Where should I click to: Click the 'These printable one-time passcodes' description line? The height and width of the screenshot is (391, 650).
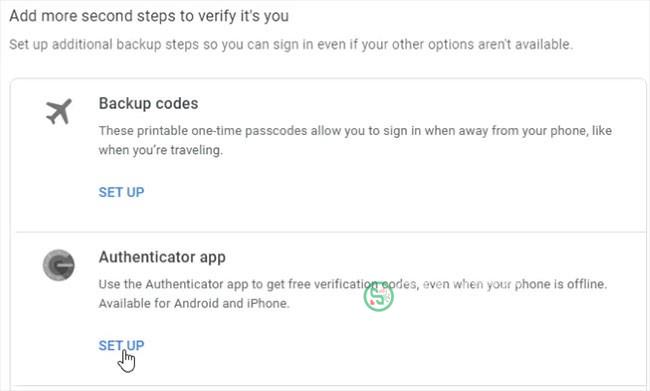(x=355, y=131)
